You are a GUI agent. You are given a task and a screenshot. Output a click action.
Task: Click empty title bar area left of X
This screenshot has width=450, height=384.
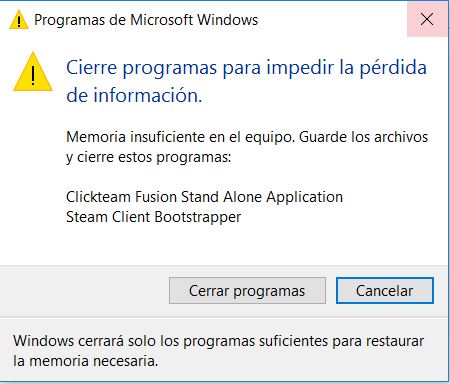tap(333, 19)
